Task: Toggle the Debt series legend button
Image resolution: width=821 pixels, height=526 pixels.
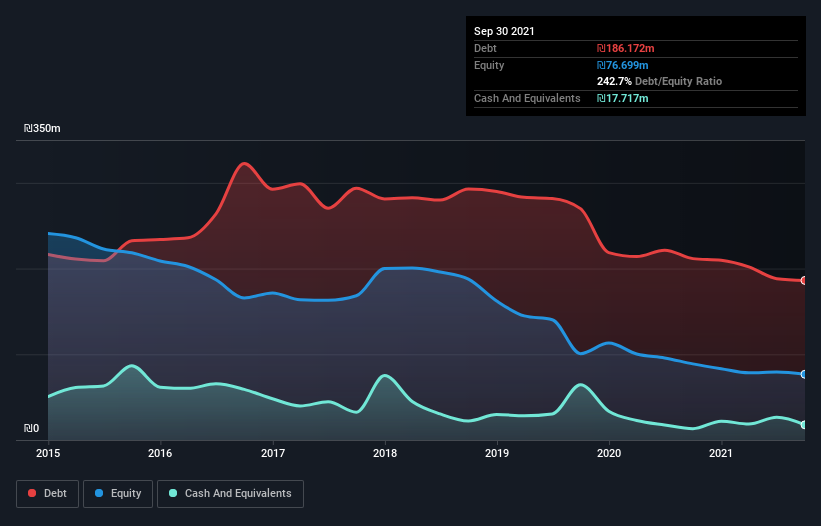Action: (48, 494)
